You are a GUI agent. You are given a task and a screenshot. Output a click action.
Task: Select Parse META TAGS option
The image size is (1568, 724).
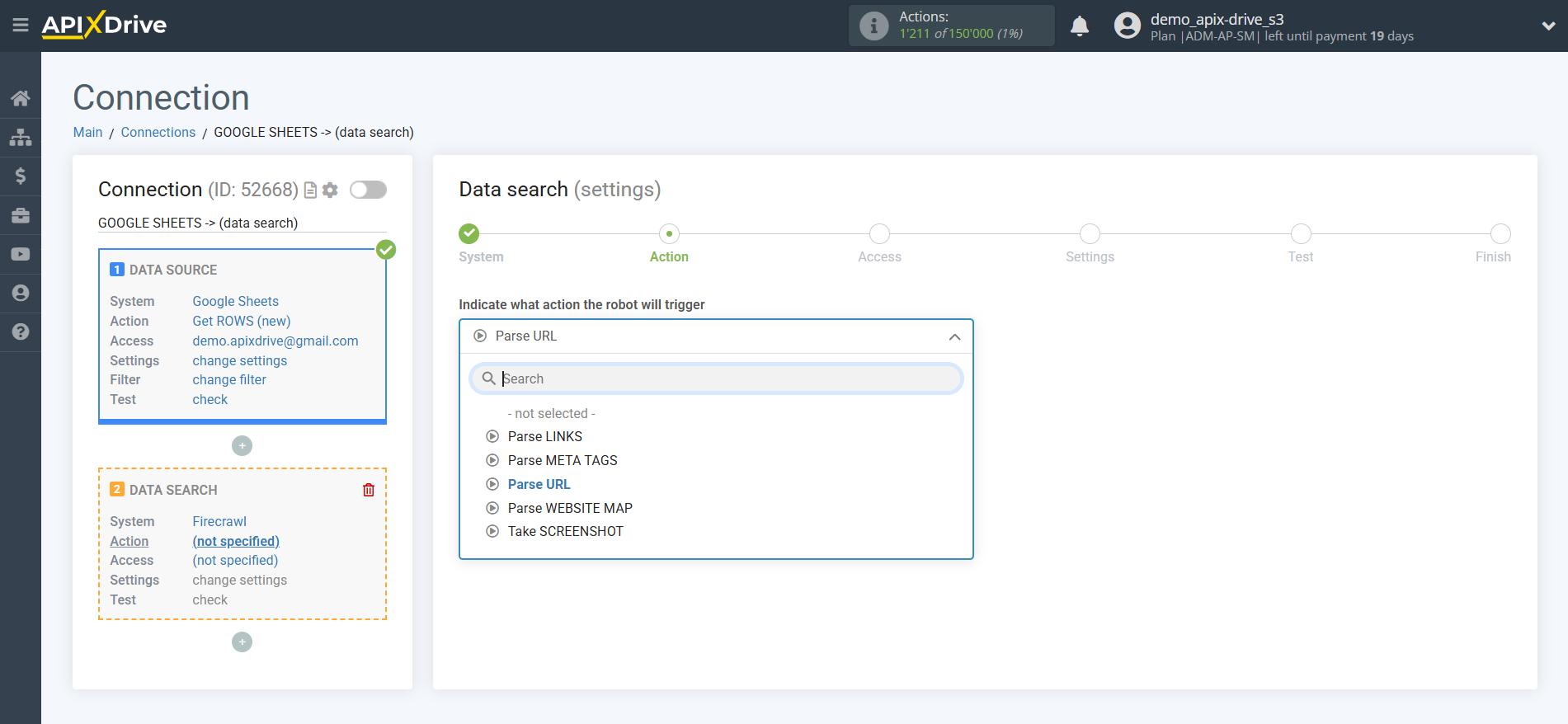tap(563, 460)
